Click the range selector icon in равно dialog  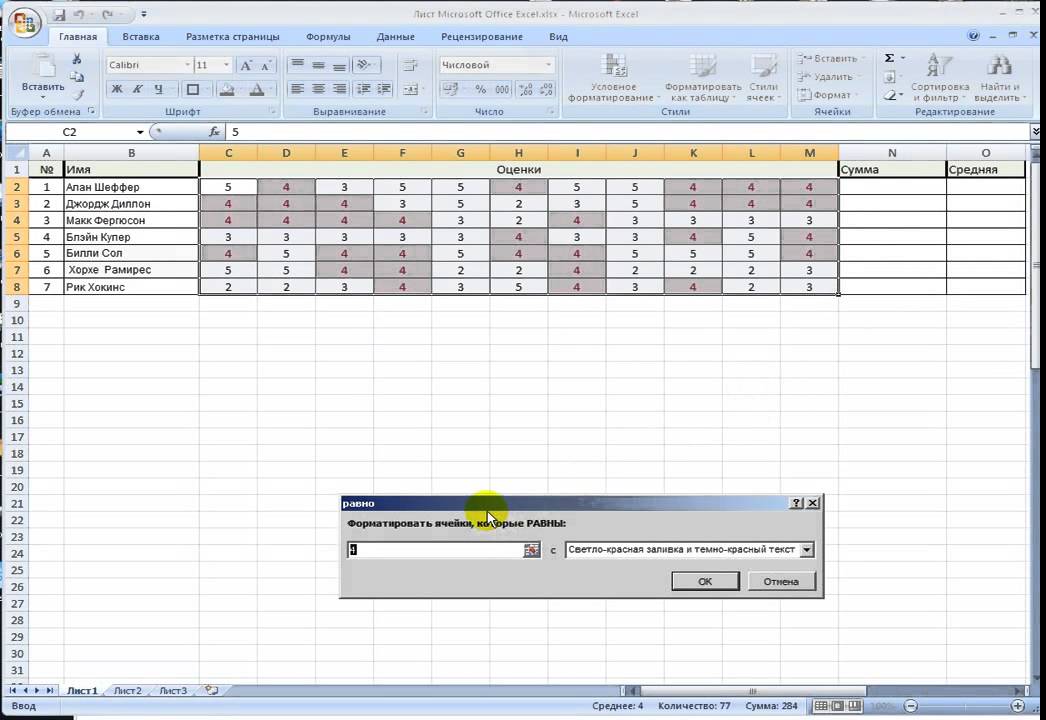[x=531, y=550]
